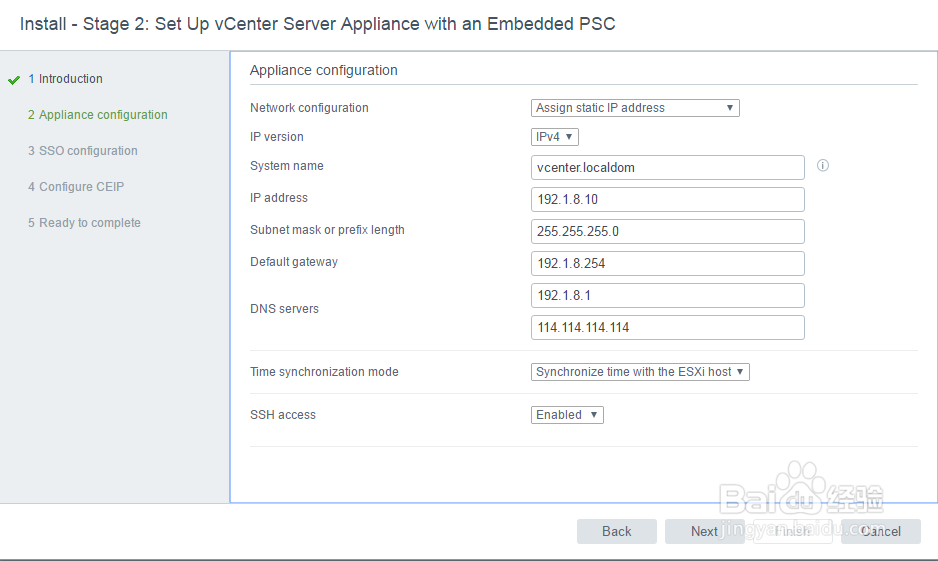Image resolution: width=938 pixels, height=561 pixels.
Task: Focus the IP address field 192.1.8.10
Action: pyautogui.click(x=668, y=199)
